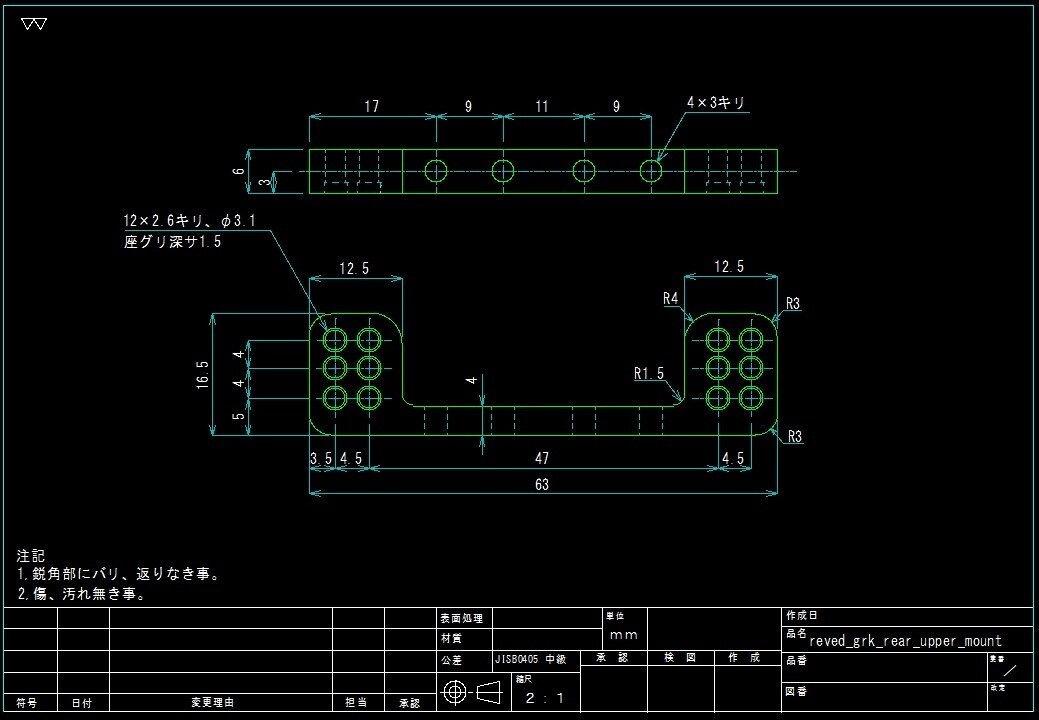Click the JISB0405 中級 tolerance value
This screenshot has height=720, width=1039.
(531, 660)
